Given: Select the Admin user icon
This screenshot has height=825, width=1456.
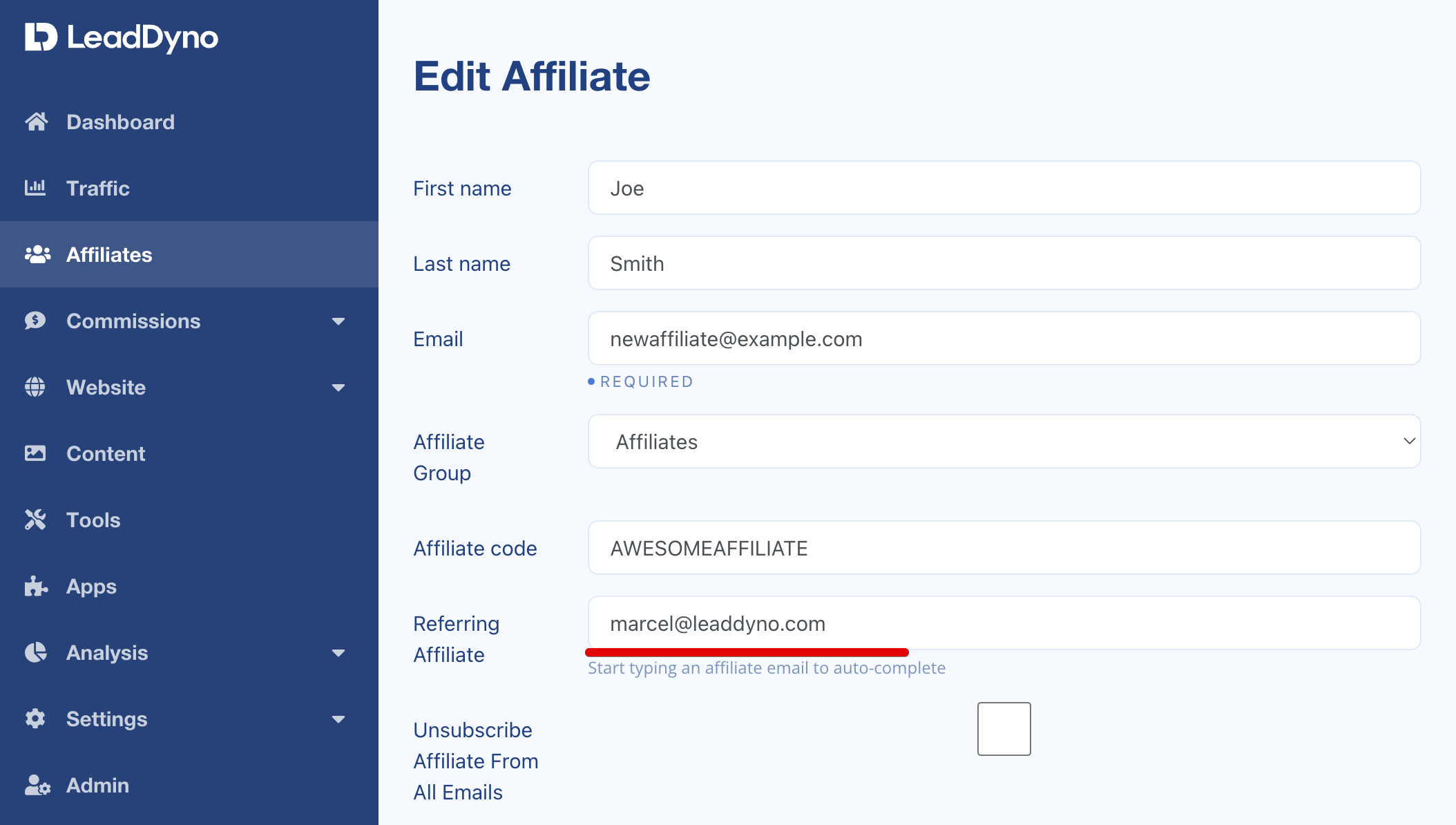Looking at the screenshot, I should [x=36, y=785].
